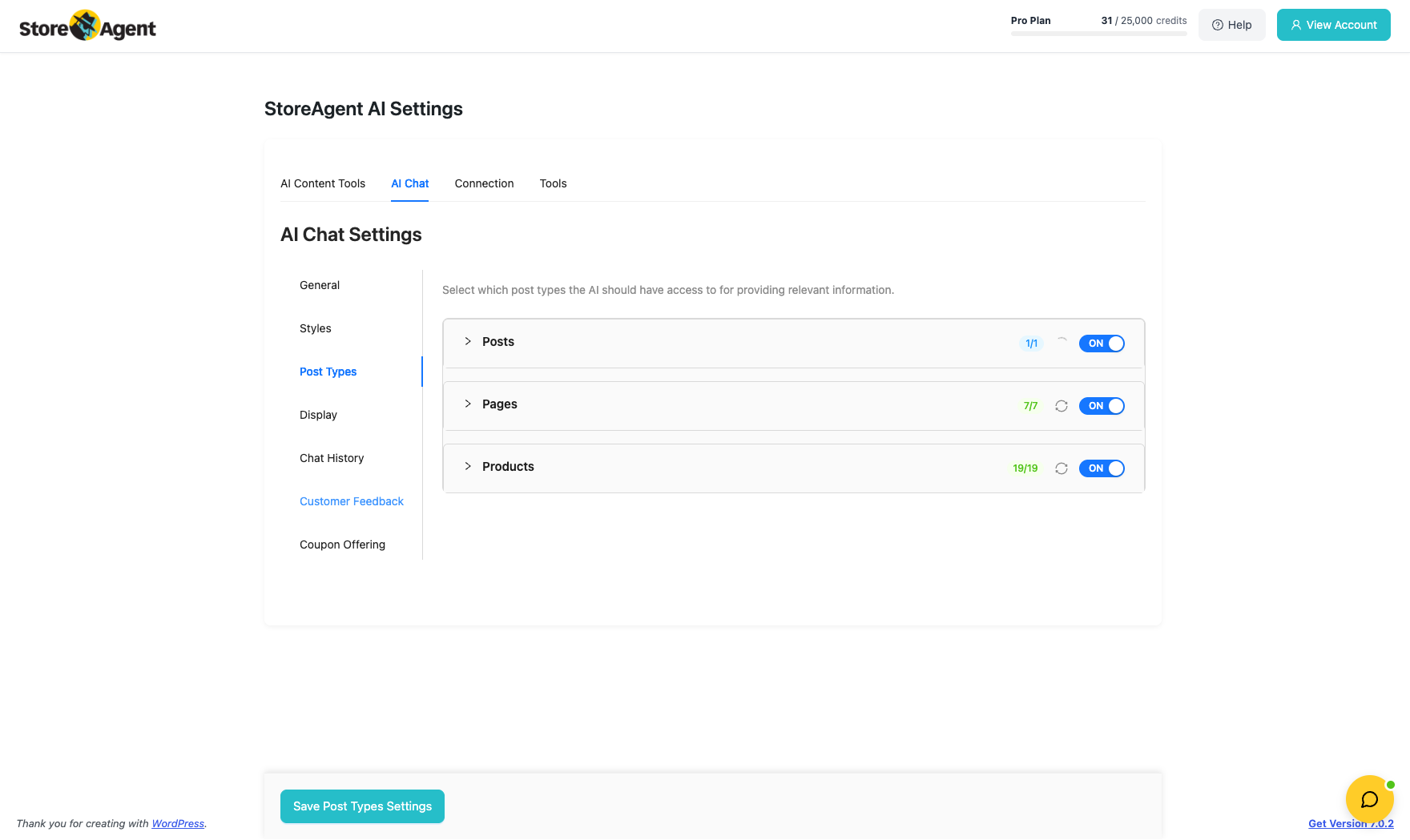Click the Posts row label
Image resolution: width=1410 pixels, height=840 pixels.
(x=498, y=342)
